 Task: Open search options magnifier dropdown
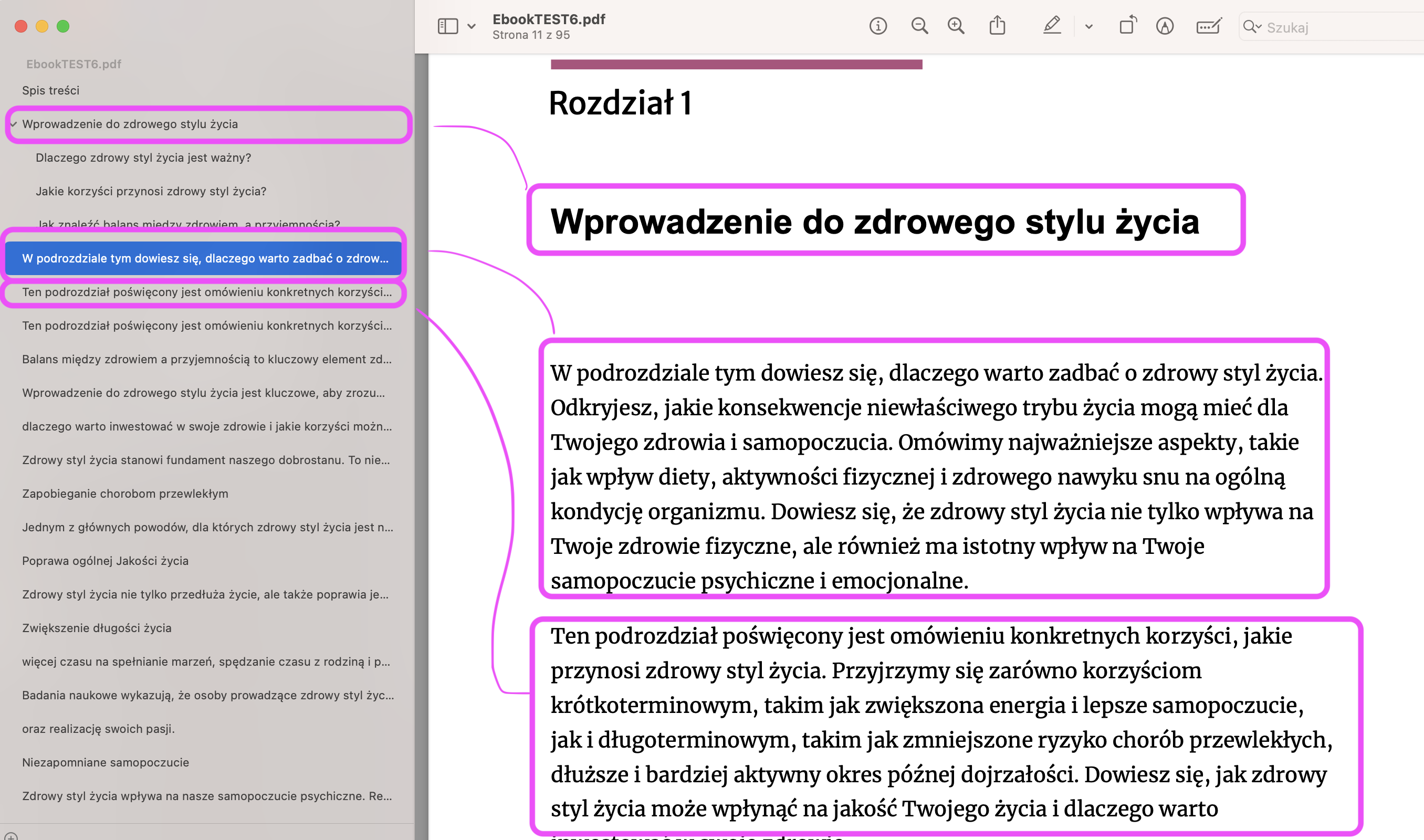pos(1252,27)
